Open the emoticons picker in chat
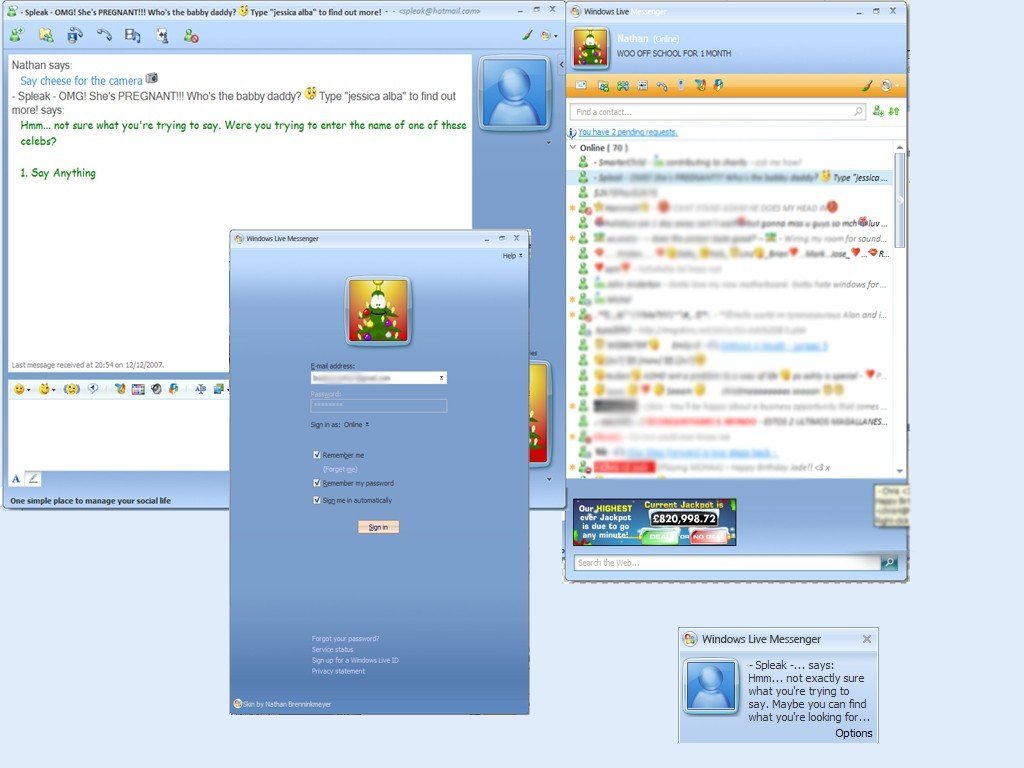Viewport: 1024px width, 768px height. (22, 389)
